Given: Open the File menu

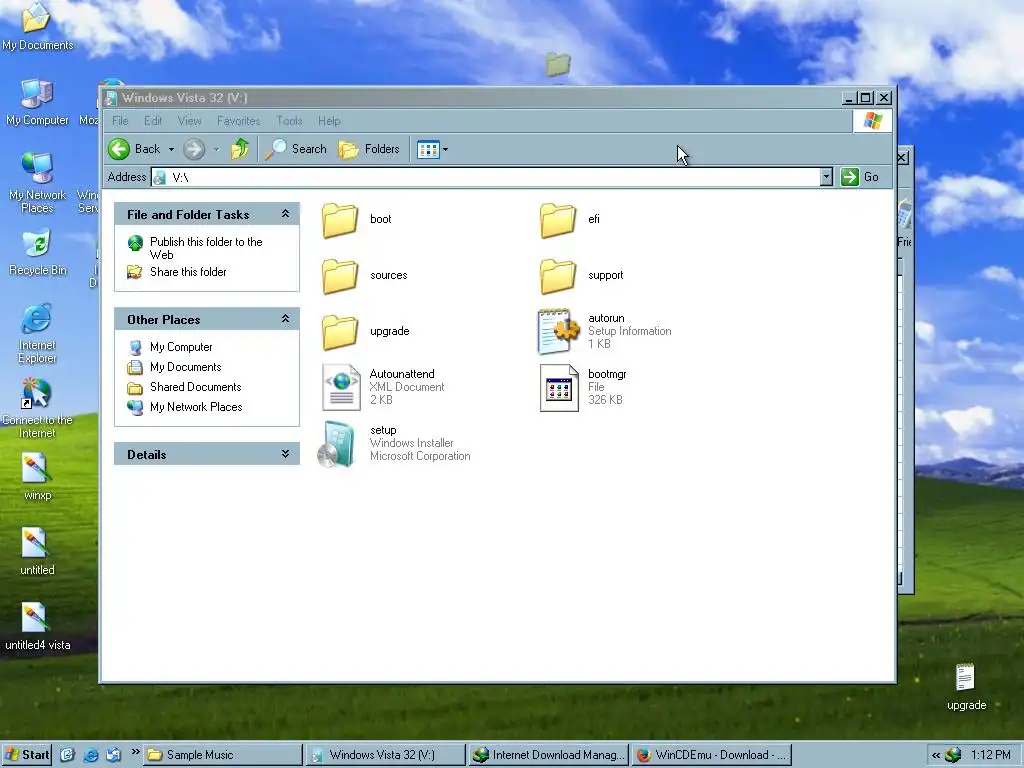Looking at the screenshot, I should (x=120, y=121).
